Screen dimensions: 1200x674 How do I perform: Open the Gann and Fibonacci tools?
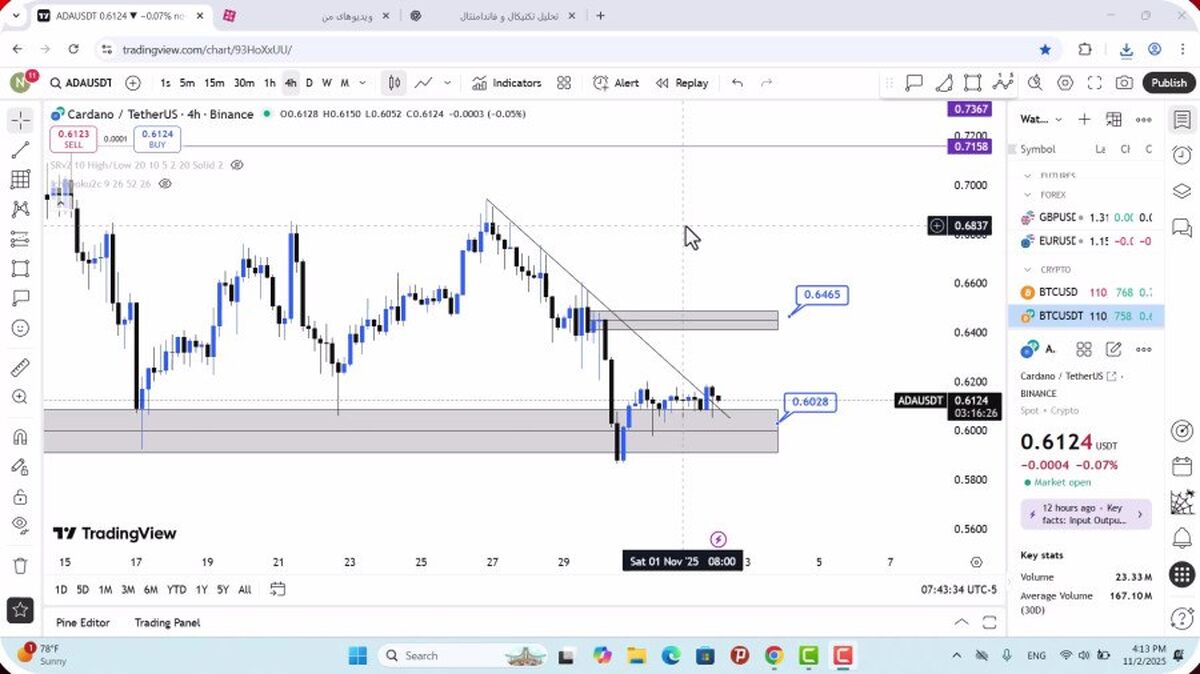[x=20, y=180]
